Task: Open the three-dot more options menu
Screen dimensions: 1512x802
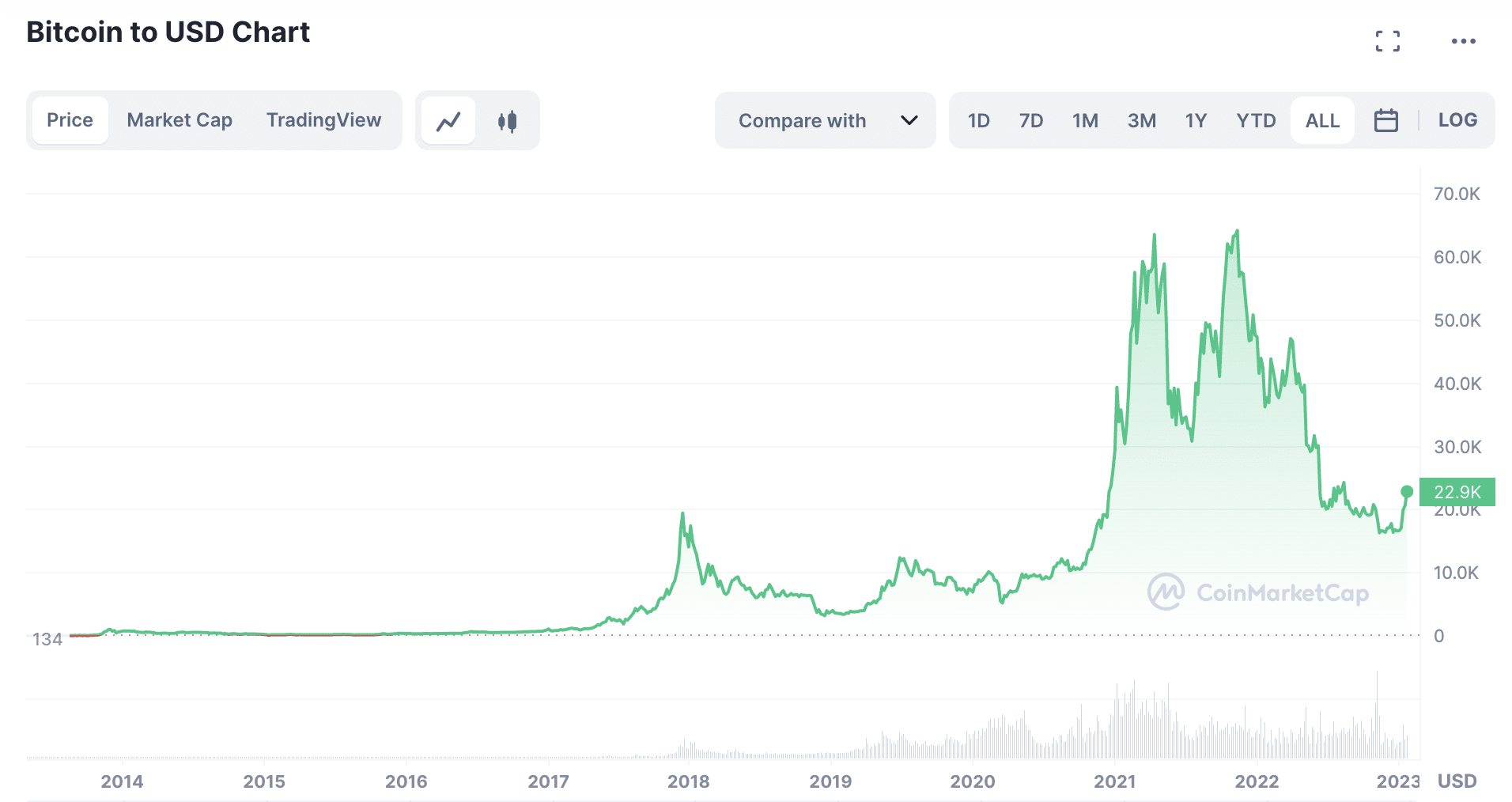Action: coord(1463,41)
